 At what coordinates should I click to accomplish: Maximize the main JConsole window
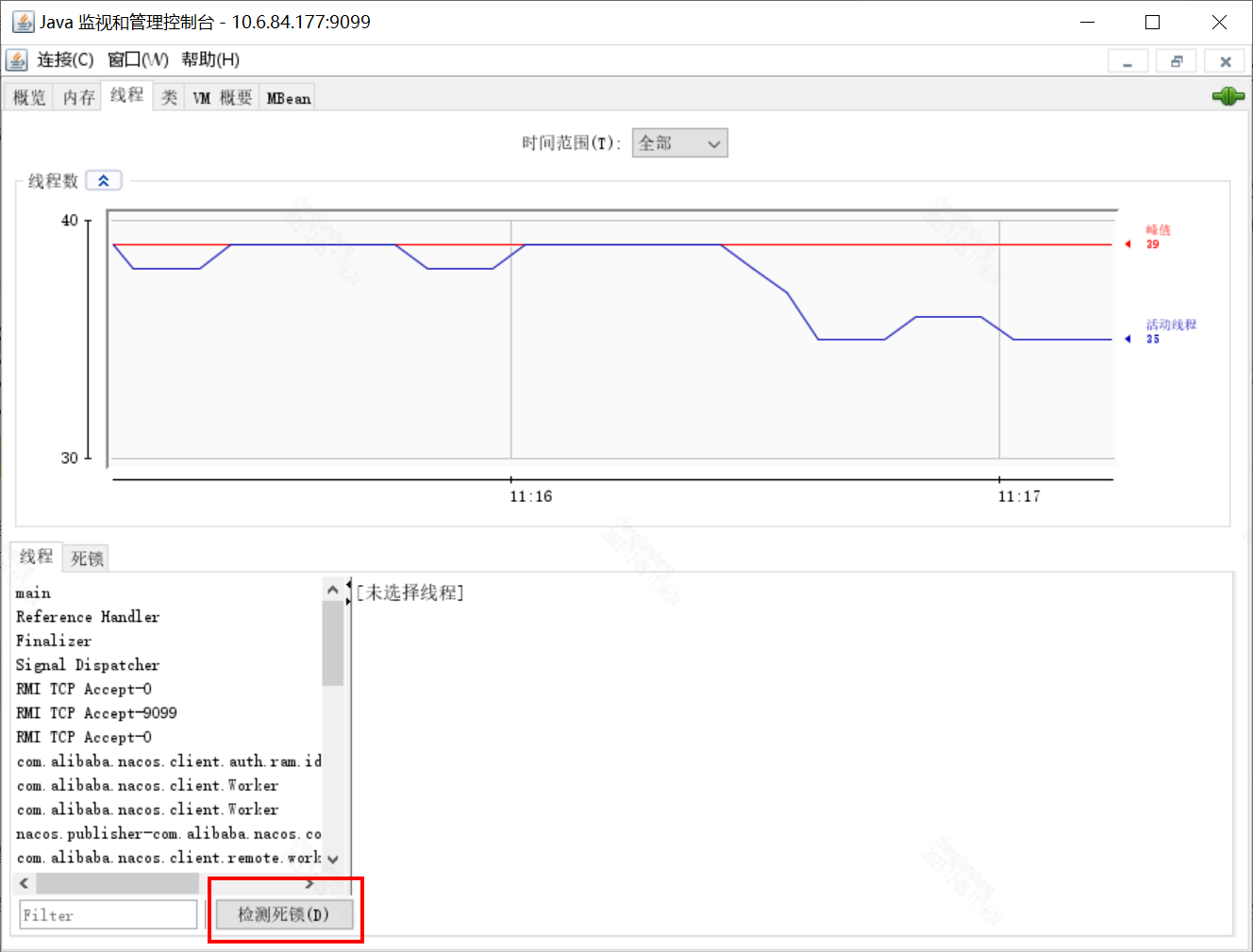pos(1152,22)
